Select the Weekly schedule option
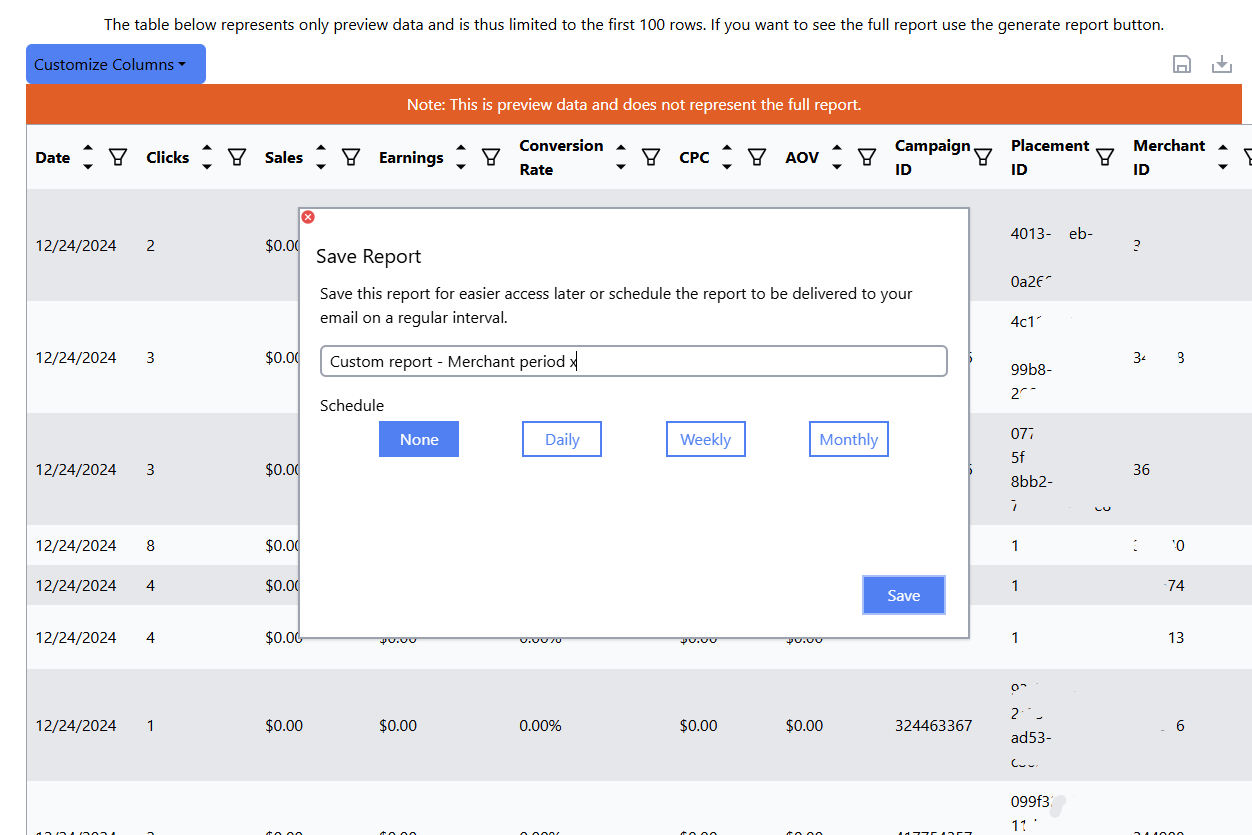This screenshot has width=1252, height=835. click(706, 439)
